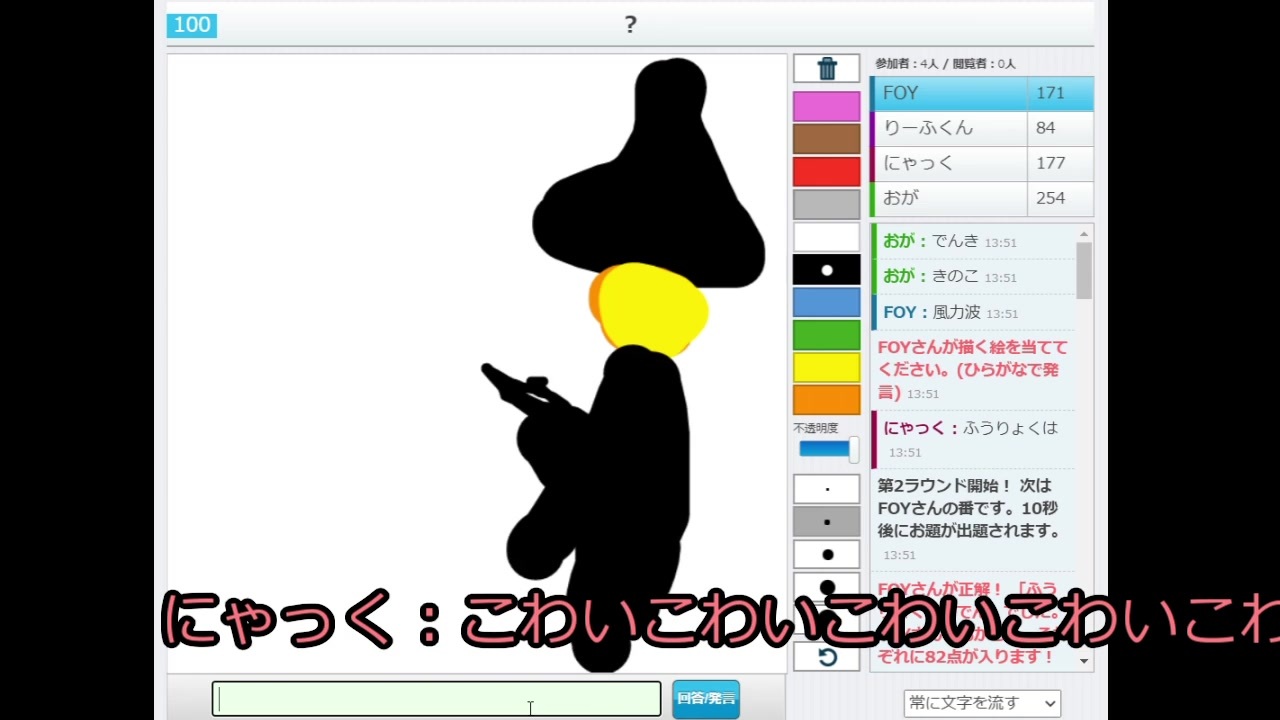Select the green color swatch
This screenshot has width=1280, height=720.
click(826, 335)
